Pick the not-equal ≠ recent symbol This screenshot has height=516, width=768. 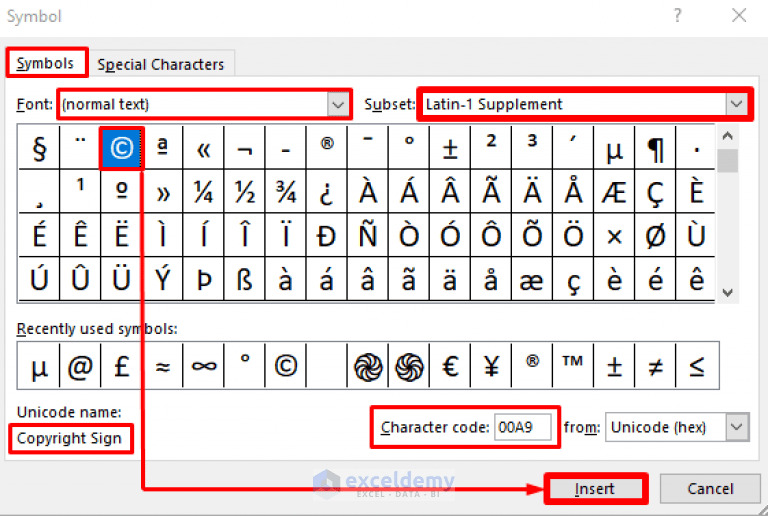pyautogui.click(x=655, y=366)
